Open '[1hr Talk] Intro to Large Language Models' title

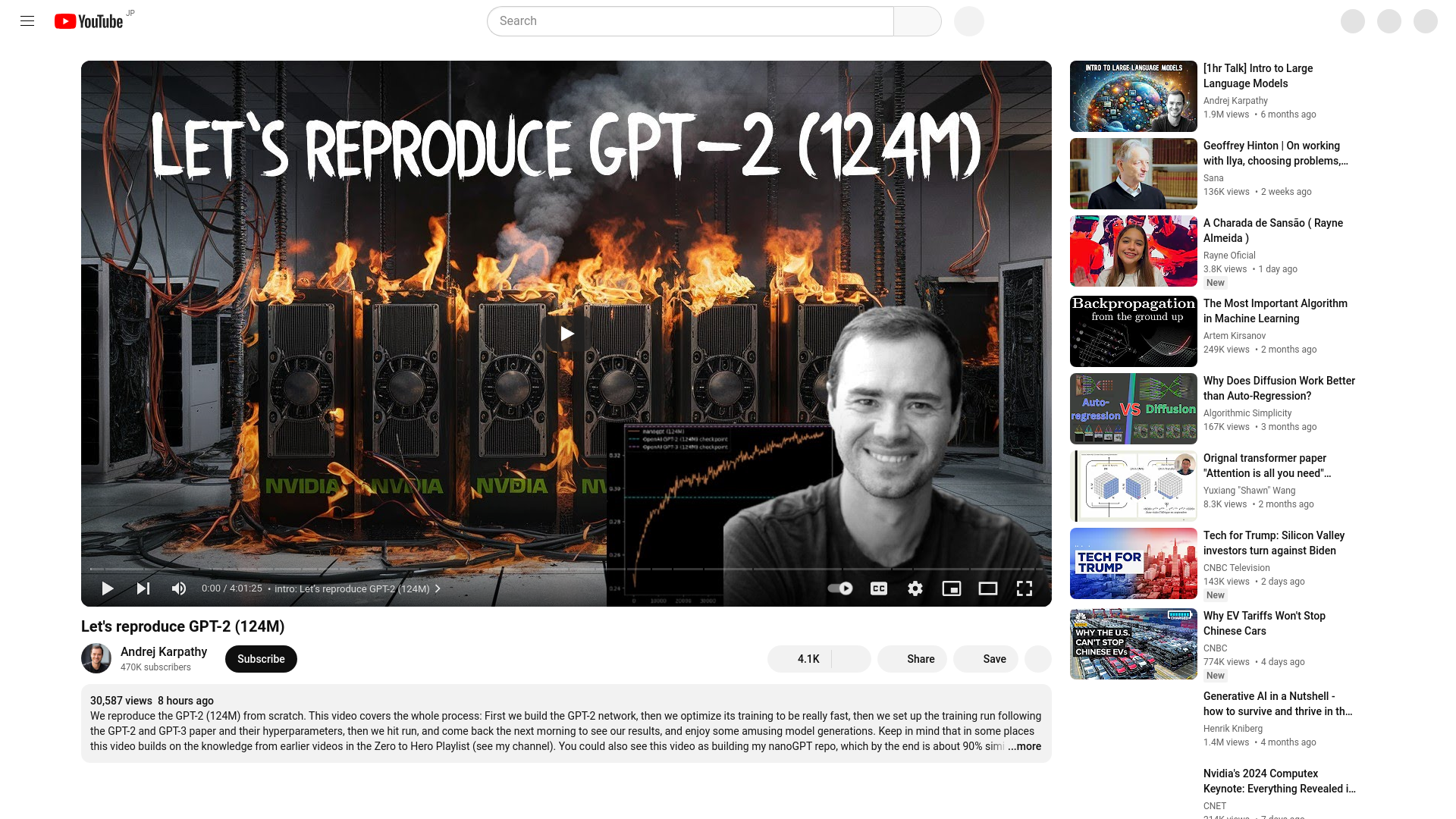[x=1258, y=76]
